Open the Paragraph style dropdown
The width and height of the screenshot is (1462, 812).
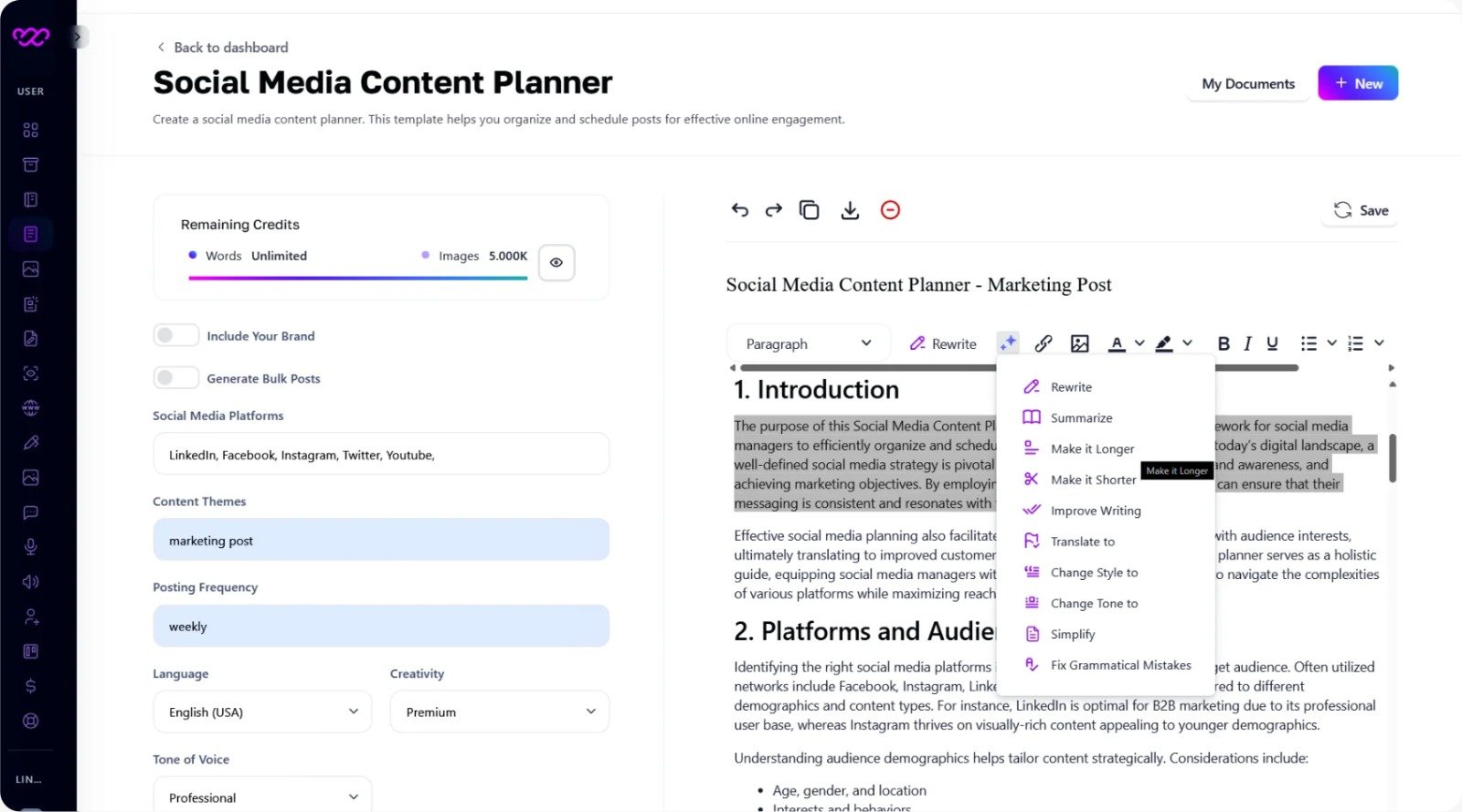[808, 343]
